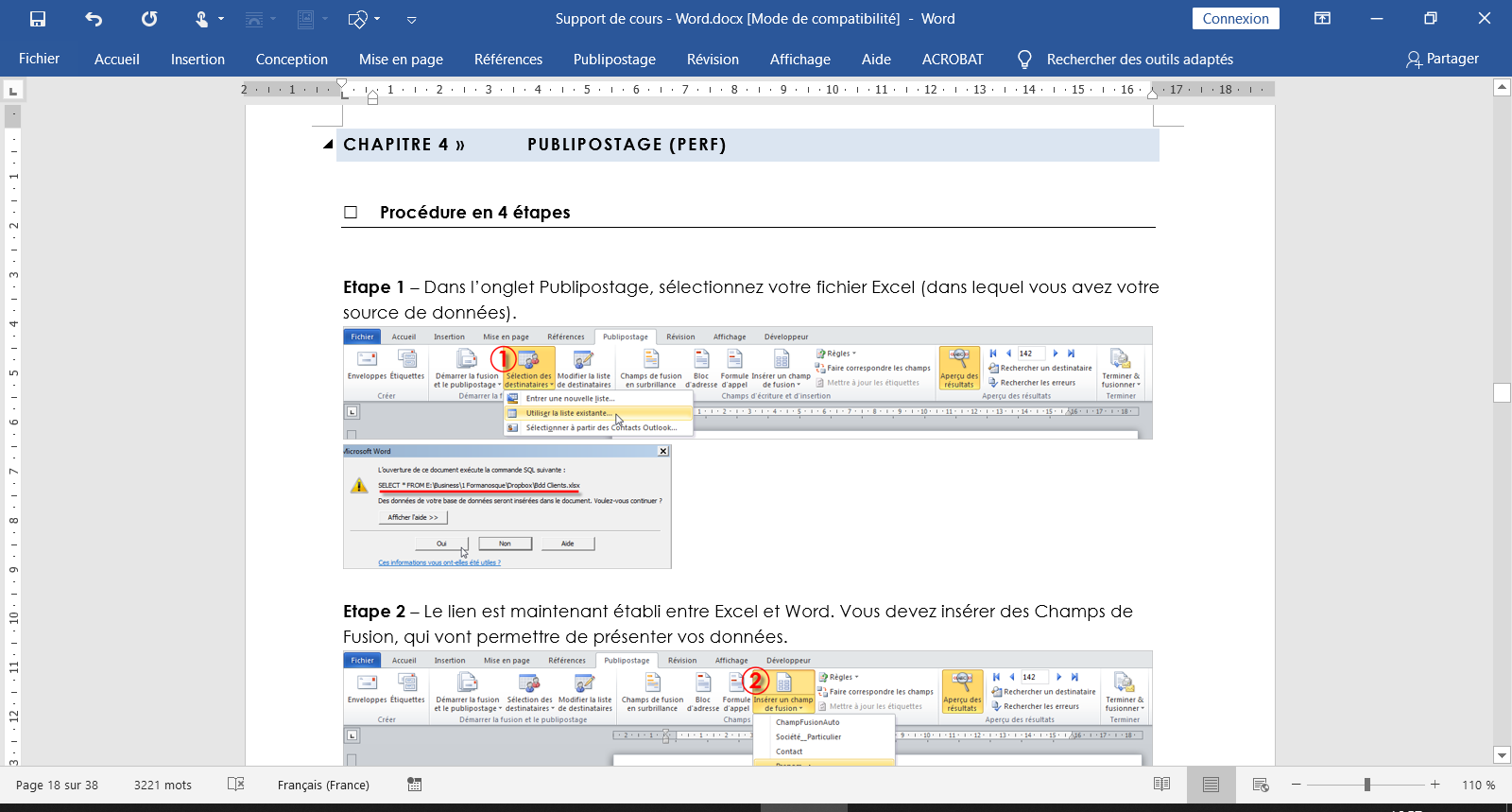
Task: Tick the checkbox before 'Procédure en 4 étapes'
Action: tap(351, 213)
